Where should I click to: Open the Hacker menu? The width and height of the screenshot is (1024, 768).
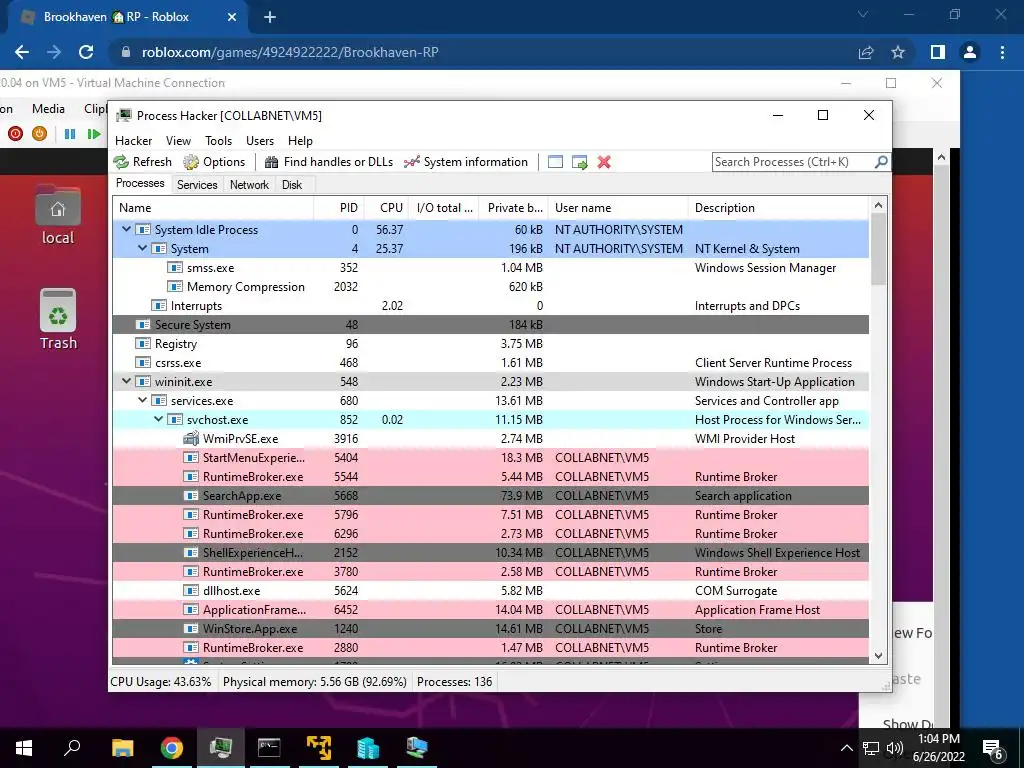133,140
